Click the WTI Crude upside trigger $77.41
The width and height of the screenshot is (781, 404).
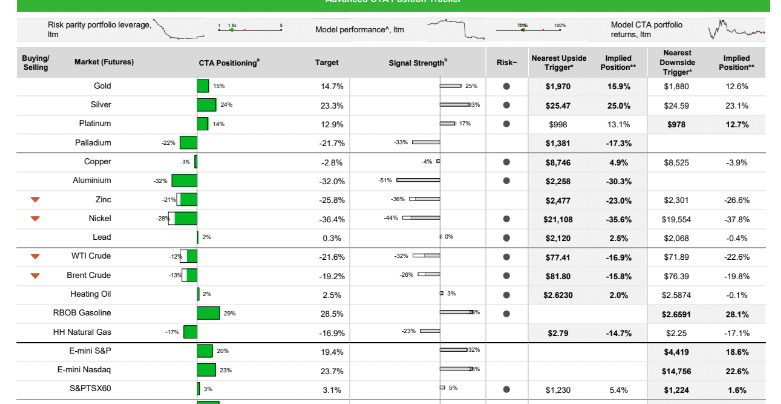[x=558, y=258]
